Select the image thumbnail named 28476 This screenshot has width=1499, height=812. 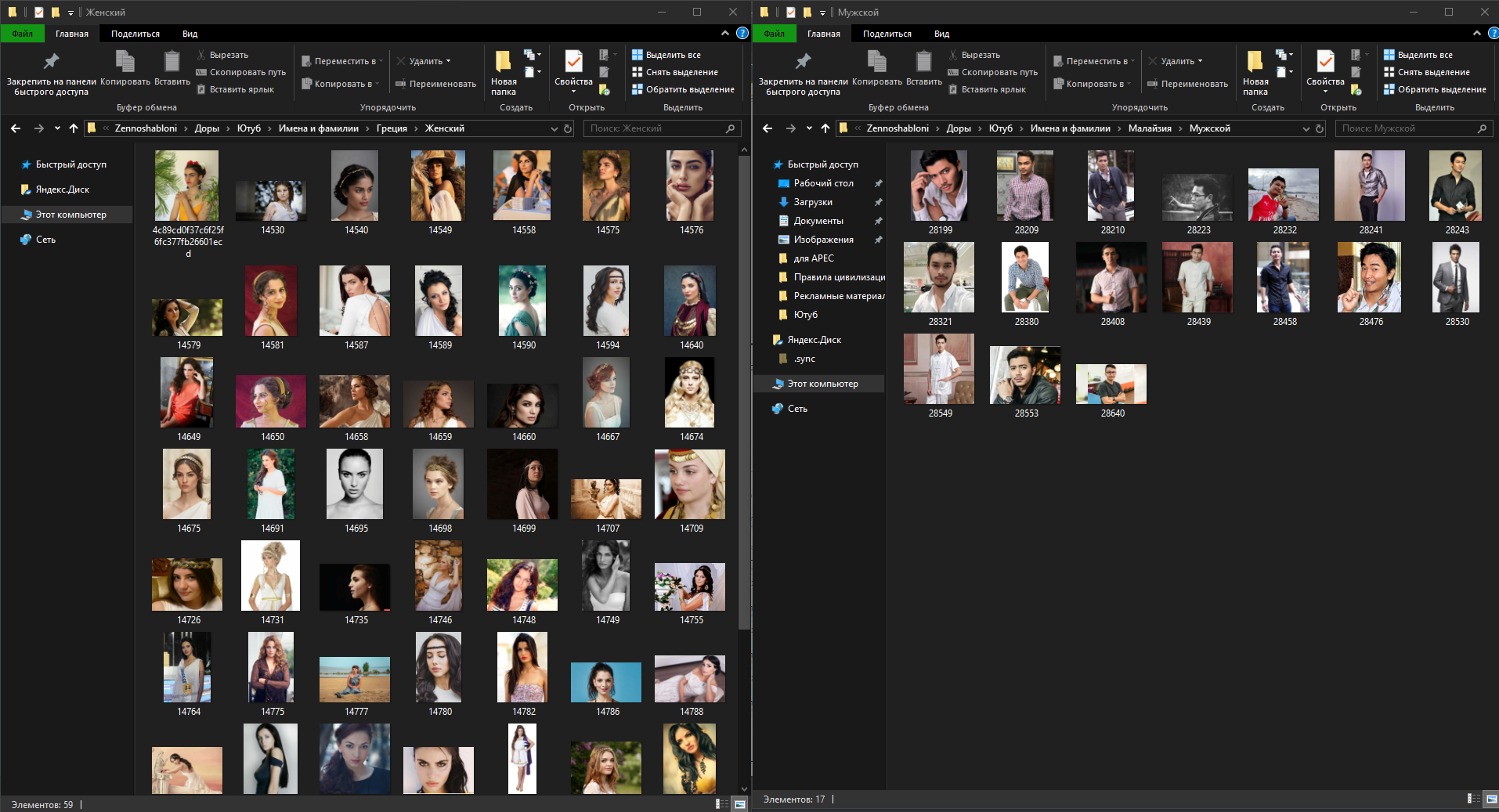click(1370, 278)
